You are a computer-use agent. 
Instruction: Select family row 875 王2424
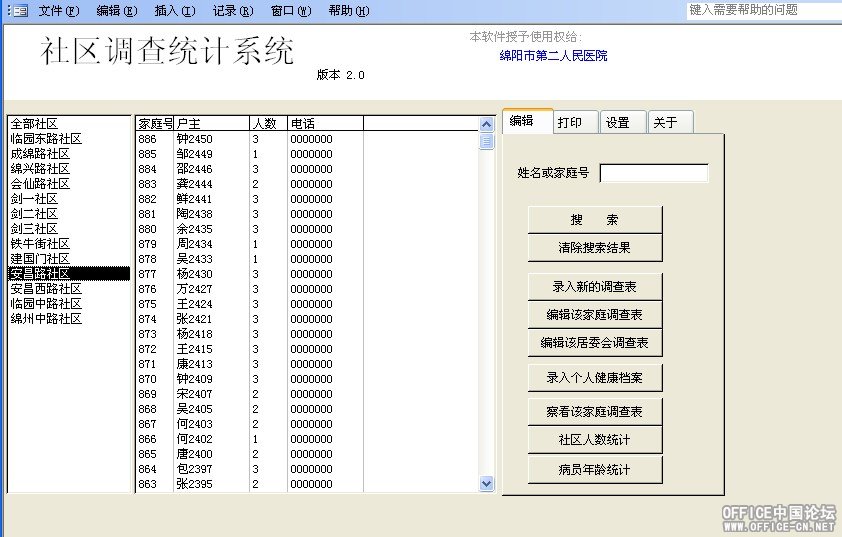(x=307, y=304)
